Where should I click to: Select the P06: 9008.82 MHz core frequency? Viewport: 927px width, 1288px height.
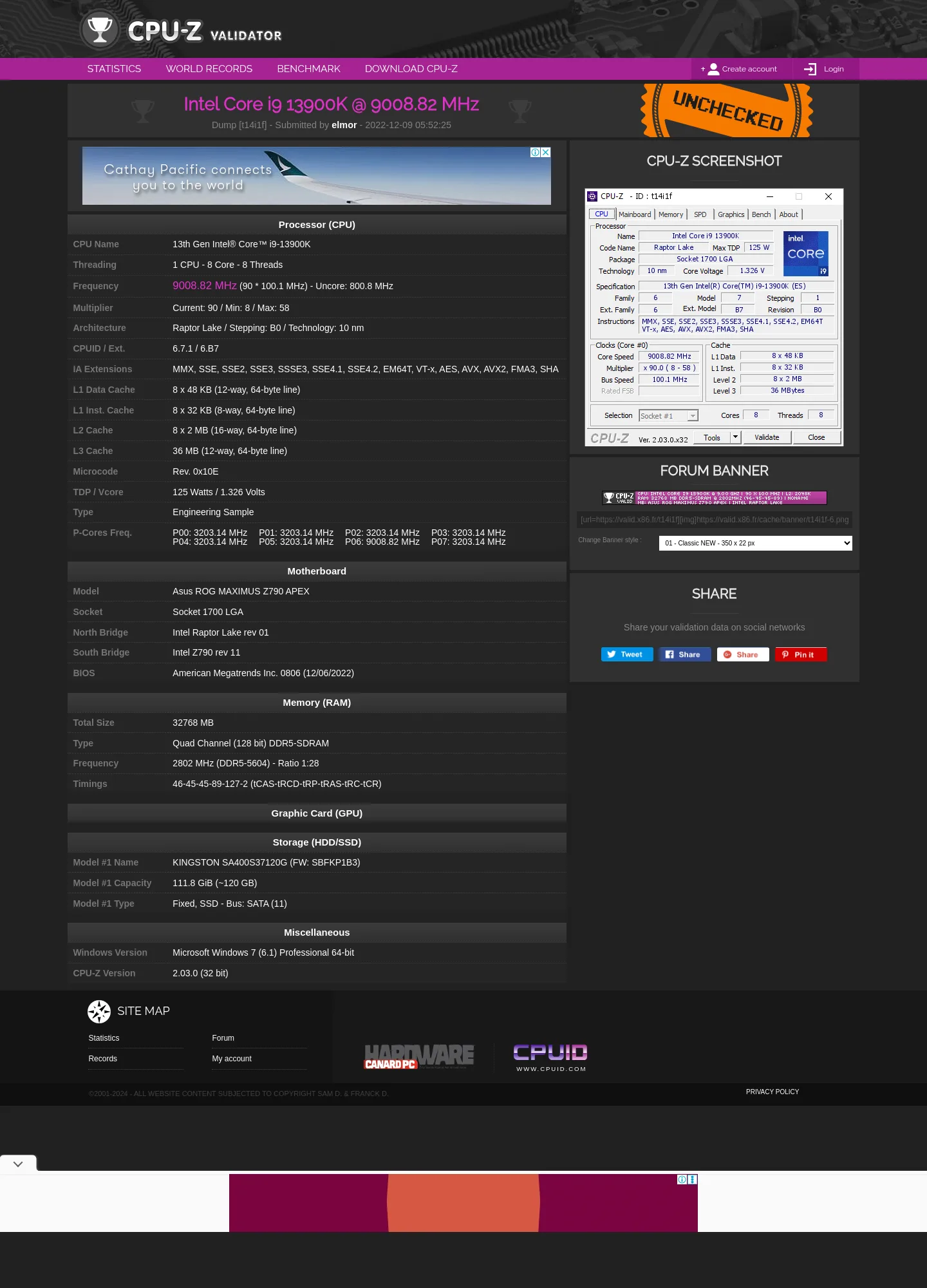pyautogui.click(x=382, y=542)
